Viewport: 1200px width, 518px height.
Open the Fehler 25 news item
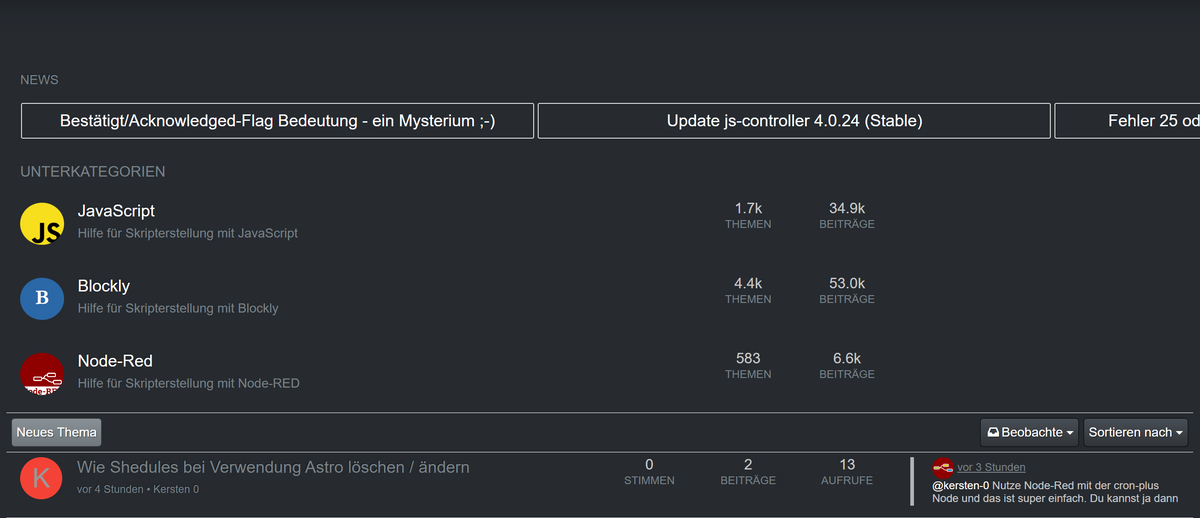[x=1127, y=121]
